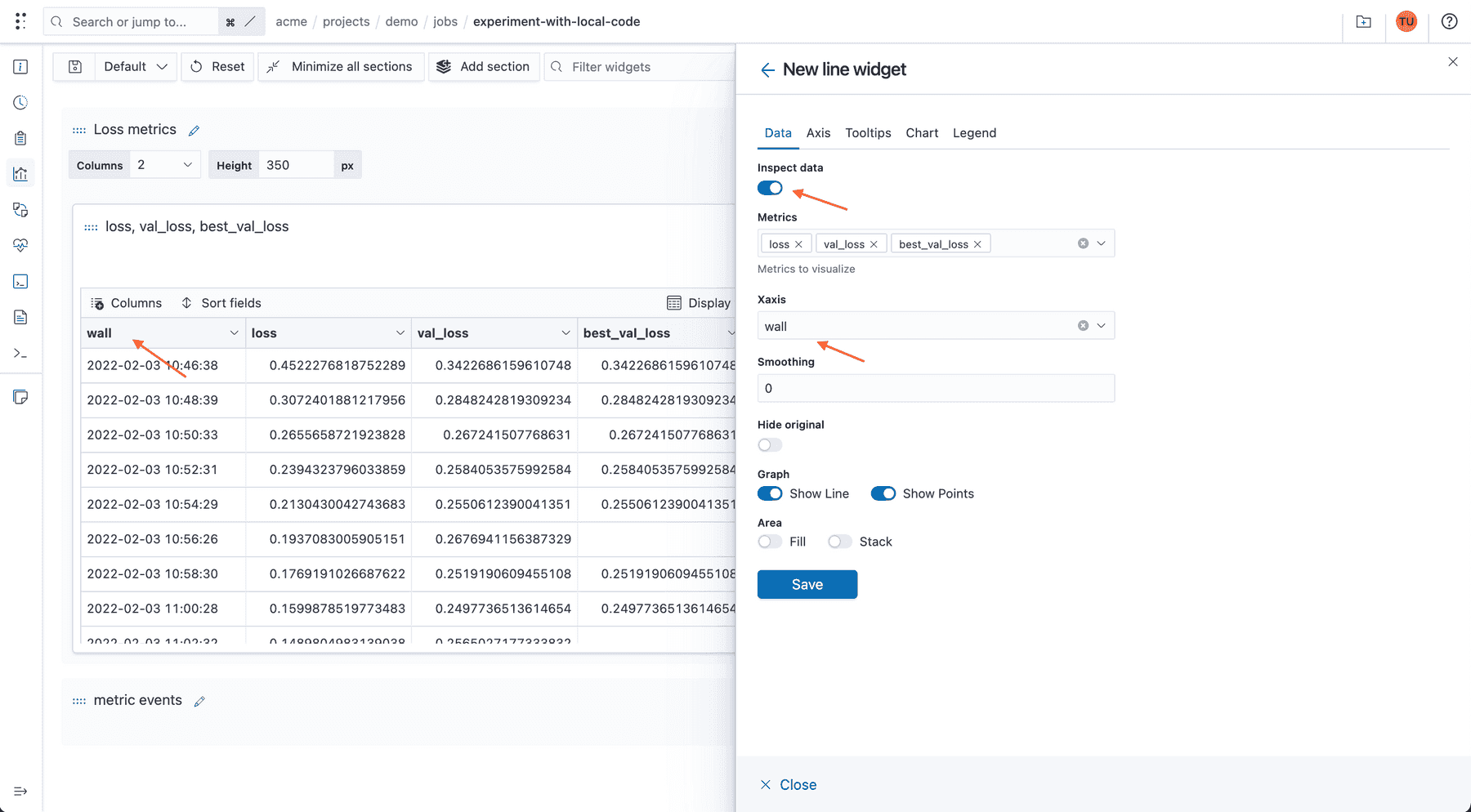Open the run information panel in sidebar

20,66
